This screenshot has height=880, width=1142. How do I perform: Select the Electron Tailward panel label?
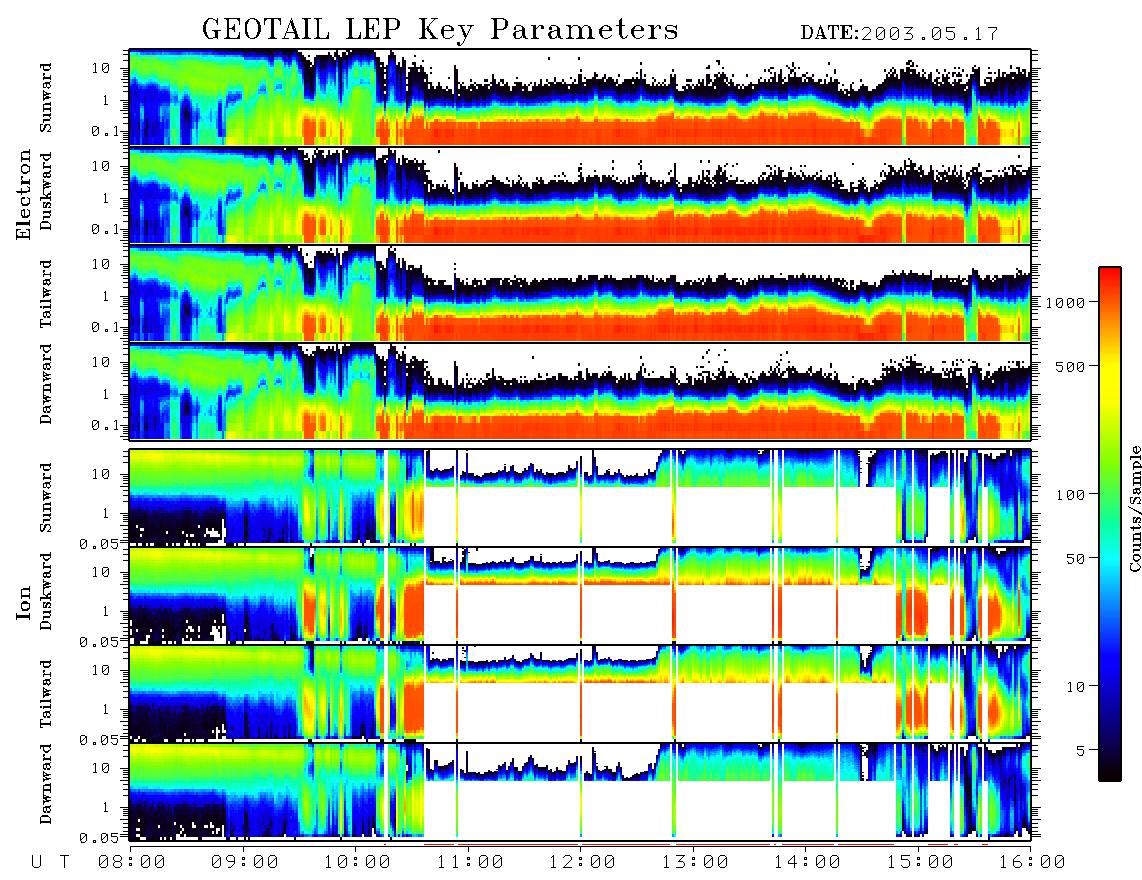46,293
